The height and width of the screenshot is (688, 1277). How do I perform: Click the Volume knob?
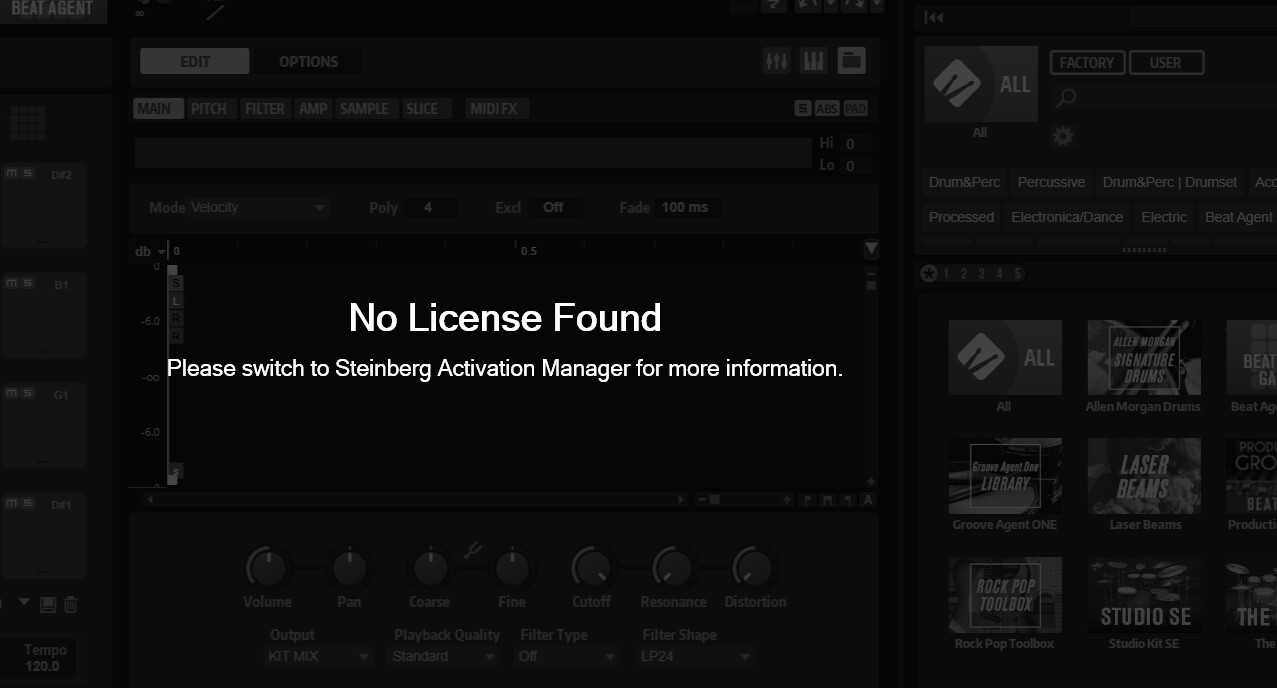[x=267, y=568]
